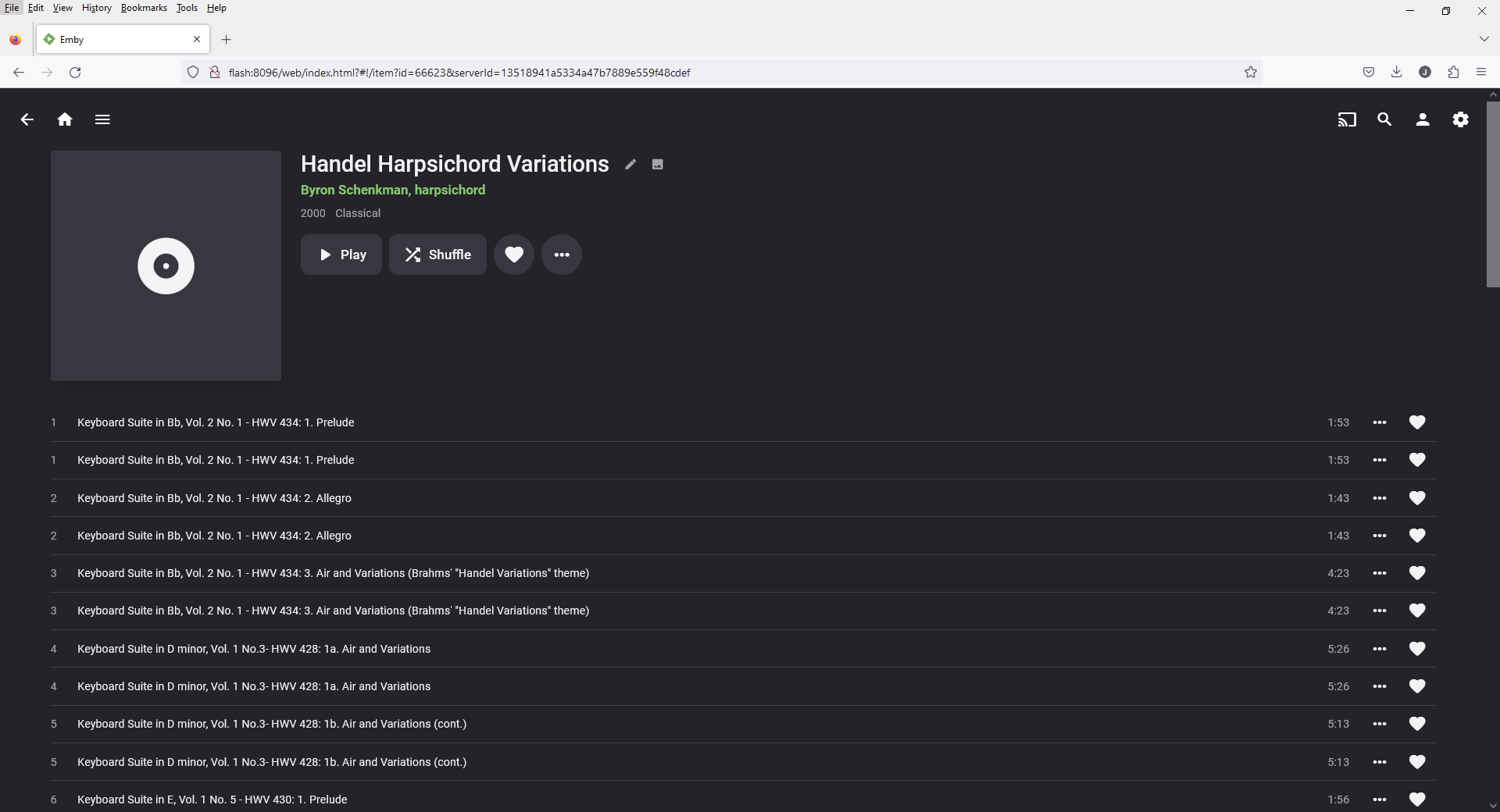Open the Help menu
The height and width of the screenshot is (812, 1500).
point(216,8)
